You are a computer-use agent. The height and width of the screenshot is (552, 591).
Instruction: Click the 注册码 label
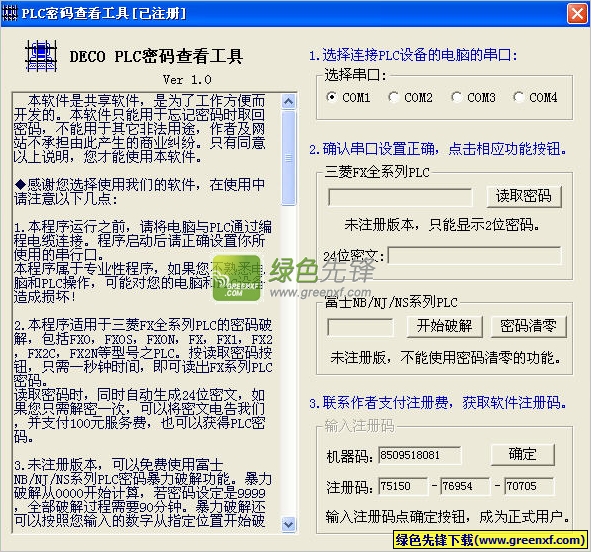(x=350, y=487)
